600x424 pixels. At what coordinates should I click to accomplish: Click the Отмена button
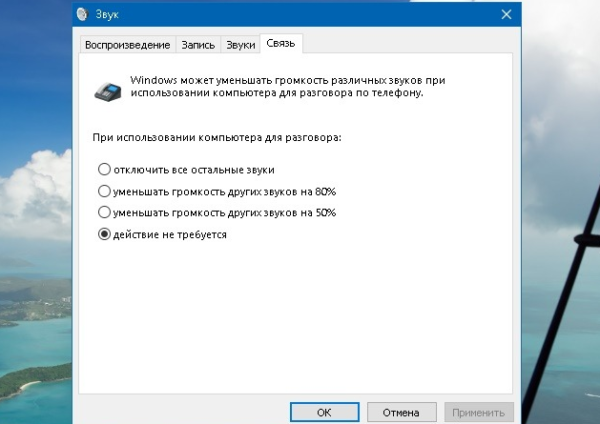pos(401,411)
